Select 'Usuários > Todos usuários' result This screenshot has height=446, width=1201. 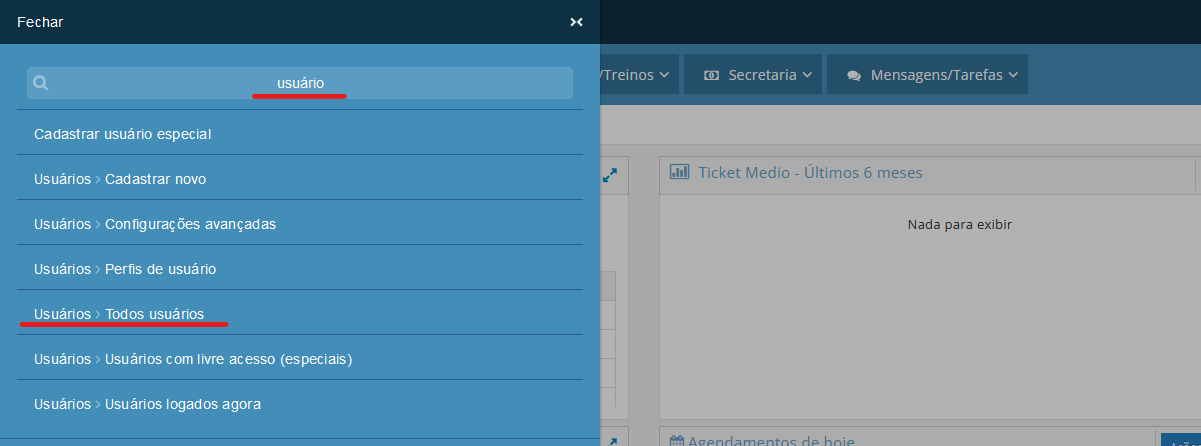click(x=119, y=314)
